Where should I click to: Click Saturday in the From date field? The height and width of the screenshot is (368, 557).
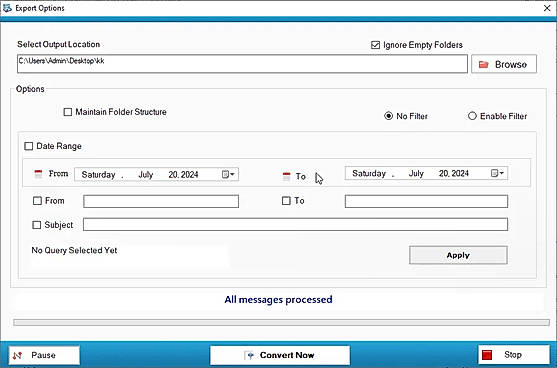(x=98, y=175)
